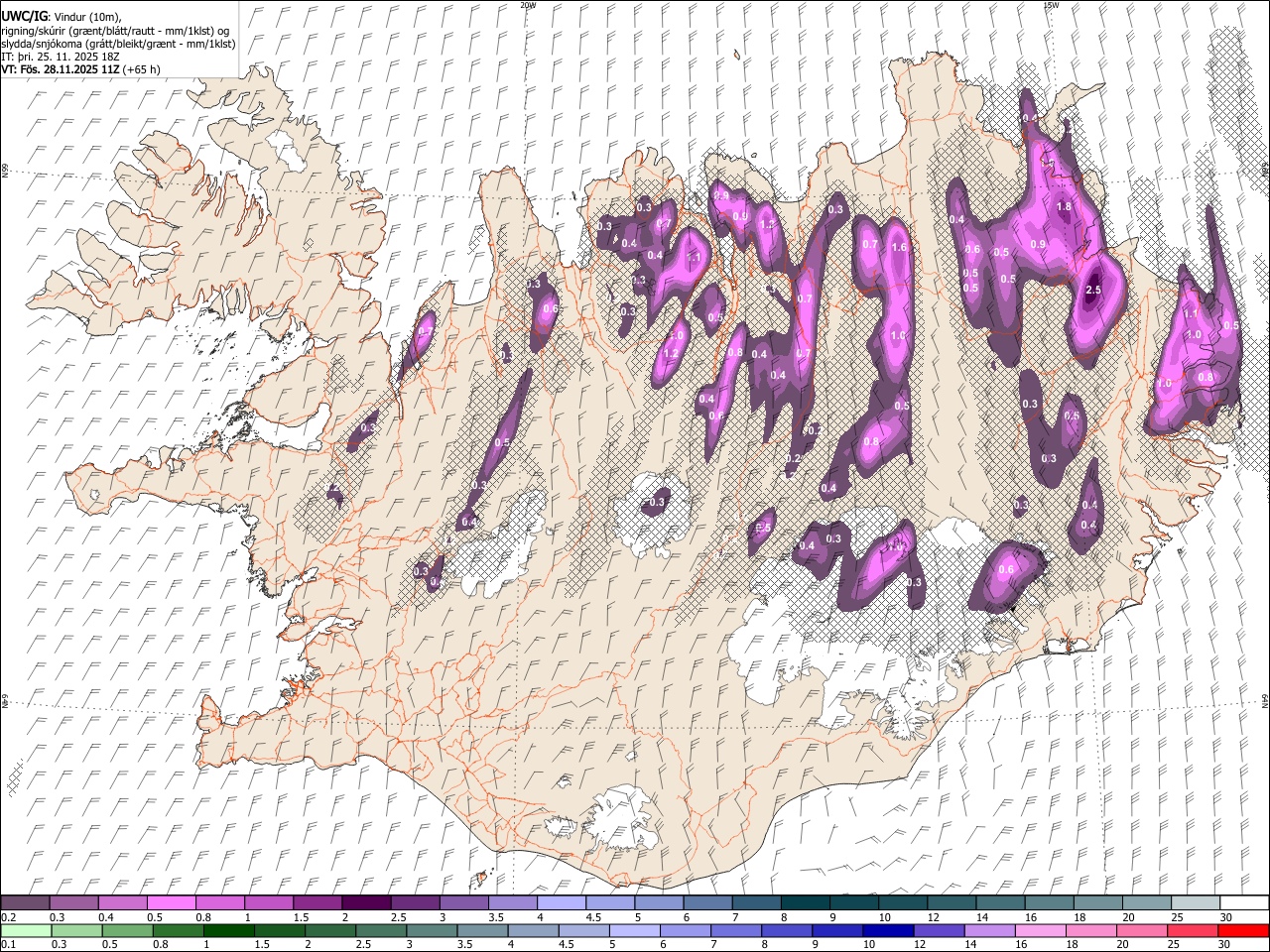Click the 20W longitude label at the top
Screen dimensions: 1270x952
528,5
